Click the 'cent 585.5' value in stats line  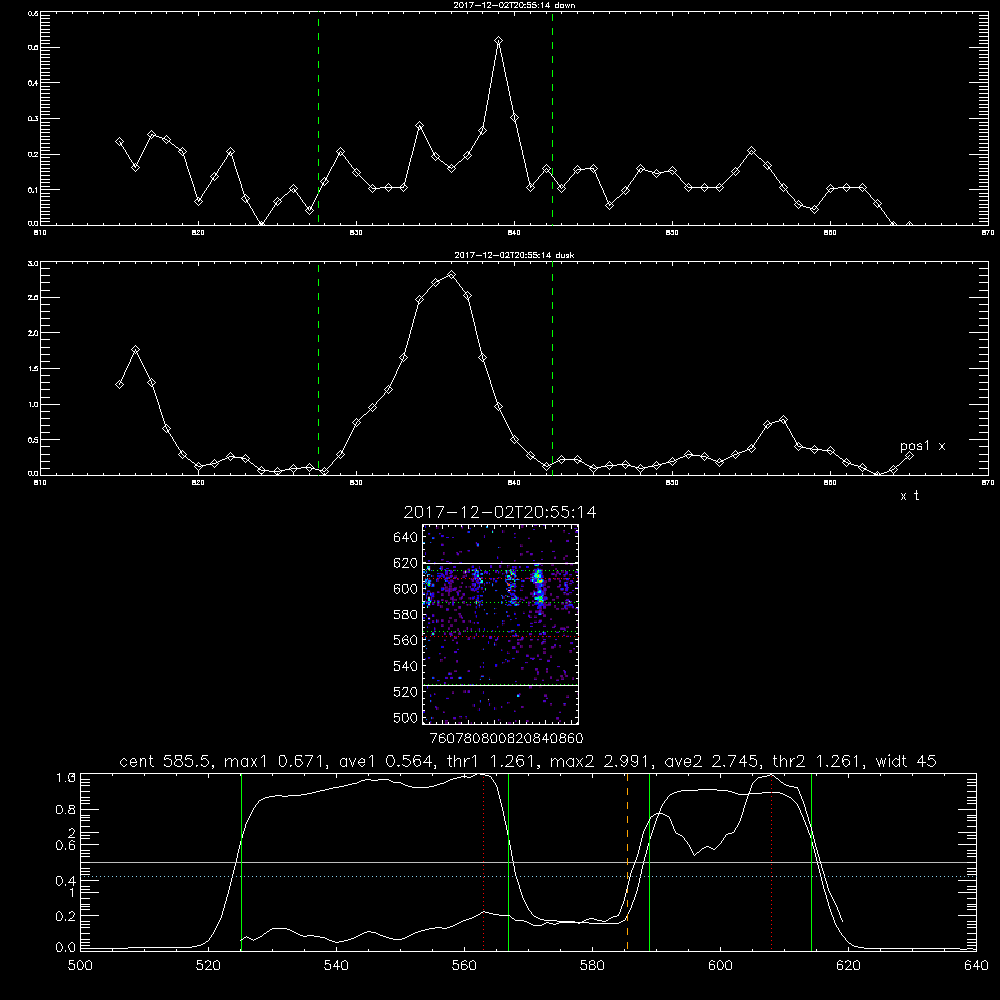point(166,761)
